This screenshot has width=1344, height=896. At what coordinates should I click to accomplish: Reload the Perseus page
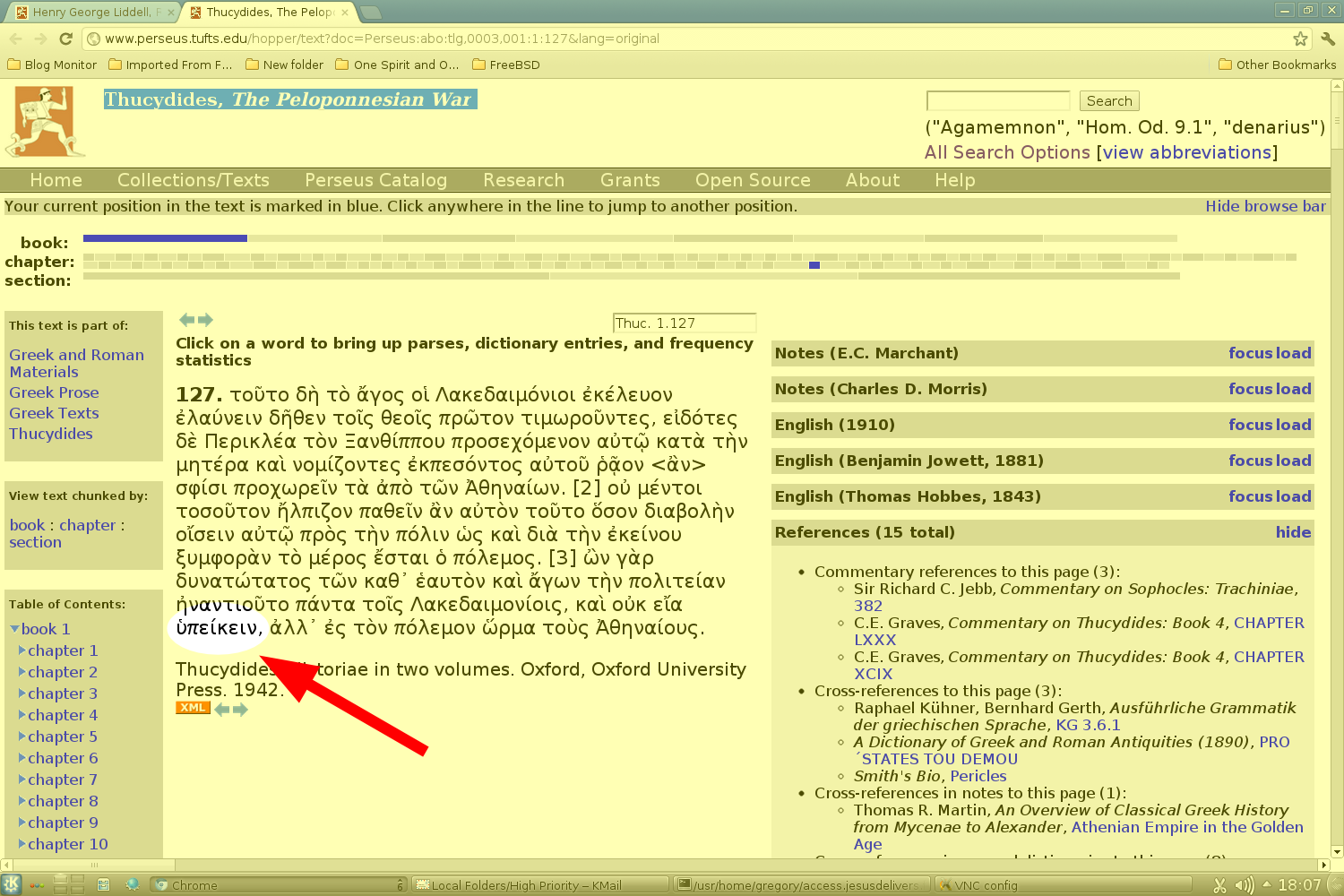(65, 39)
